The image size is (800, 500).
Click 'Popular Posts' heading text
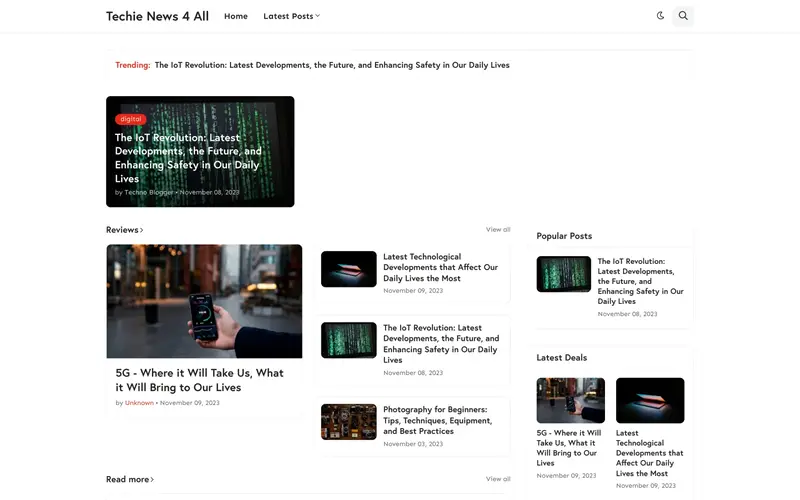564,236
